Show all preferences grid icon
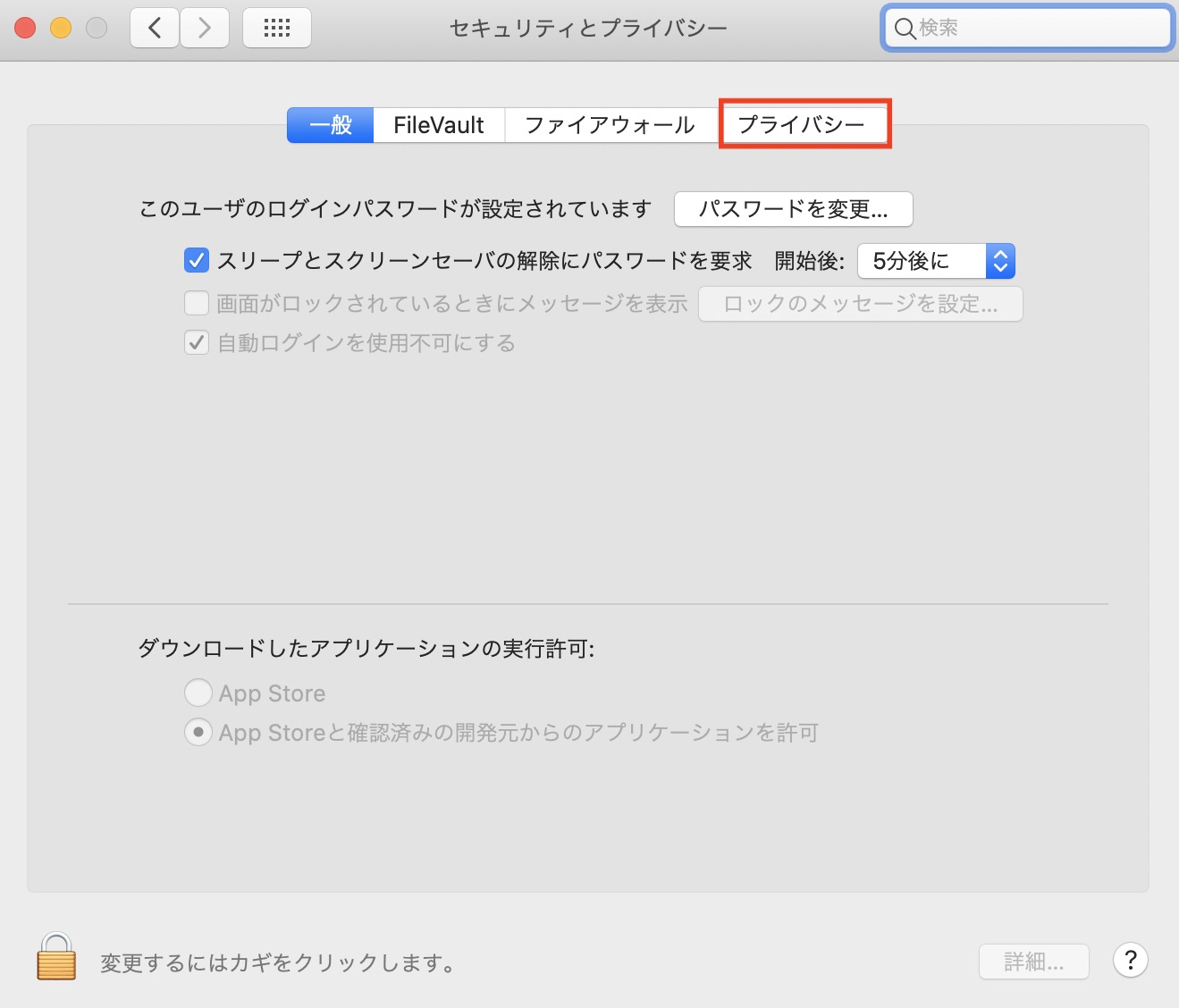The image size is (1179, 1008). (x=277, y=29)
